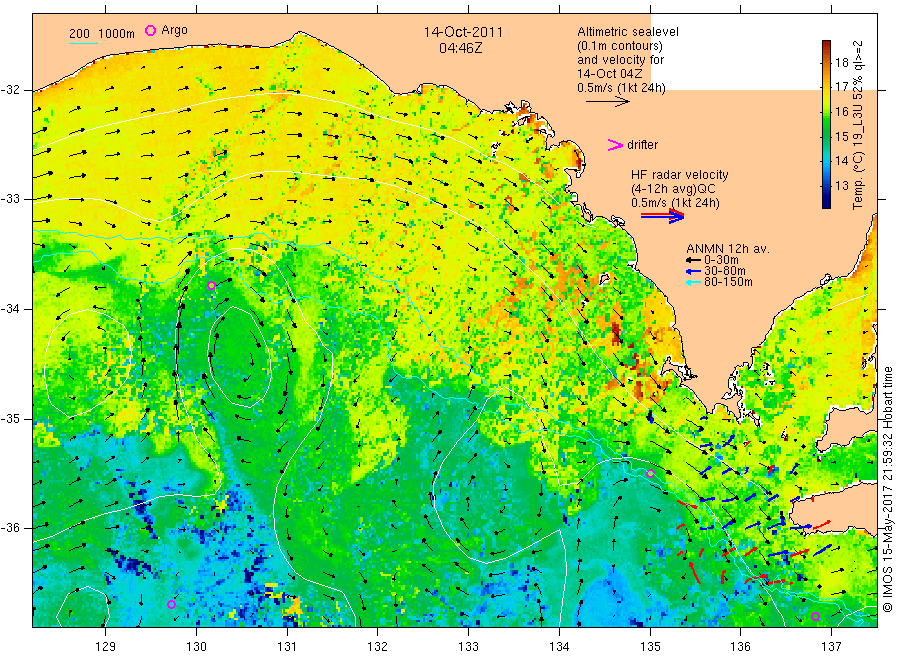Click the longitude 137 axis label

coord(831,646)
